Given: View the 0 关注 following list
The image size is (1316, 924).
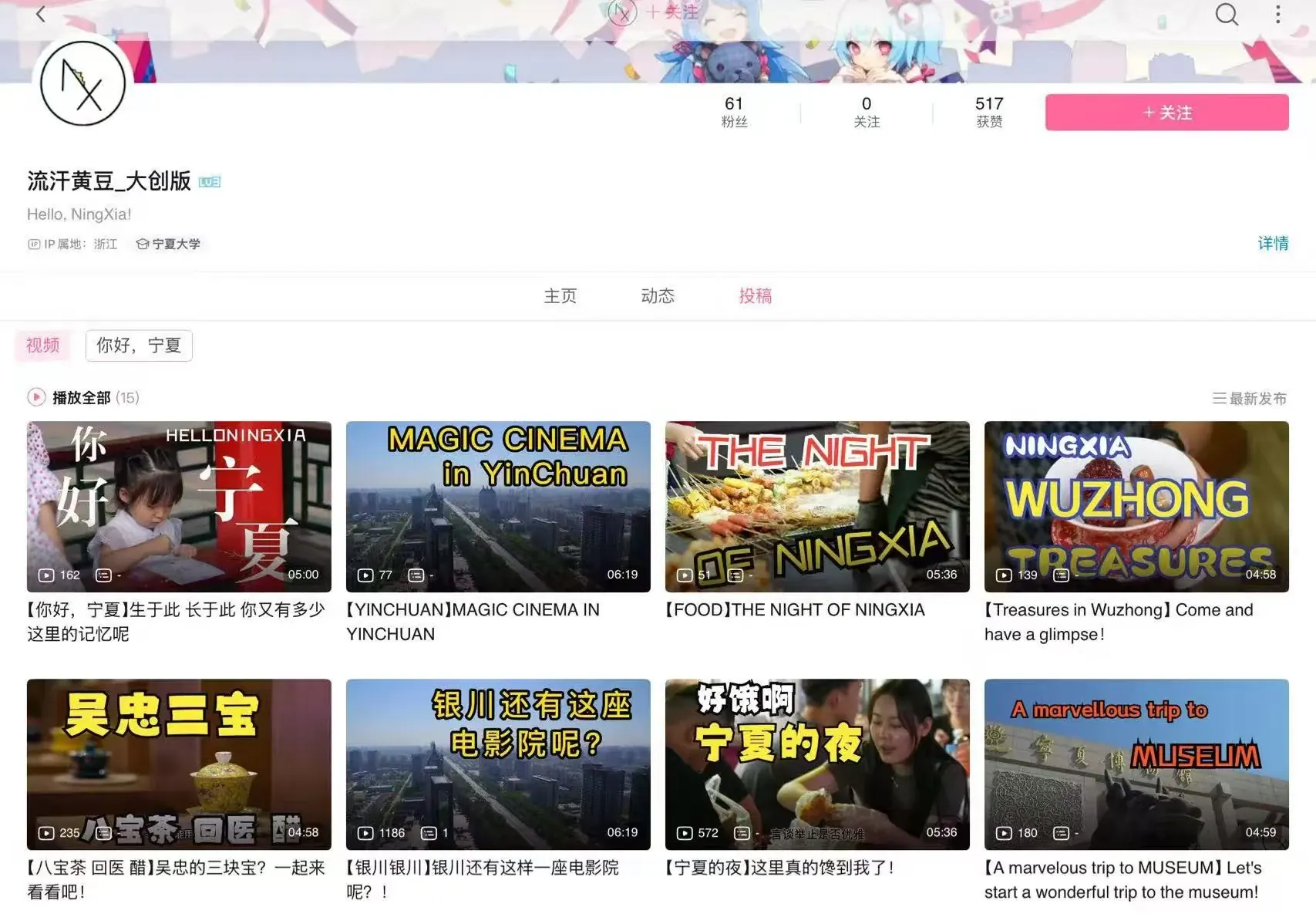Looking at the screenshot, I should point(867,112).
